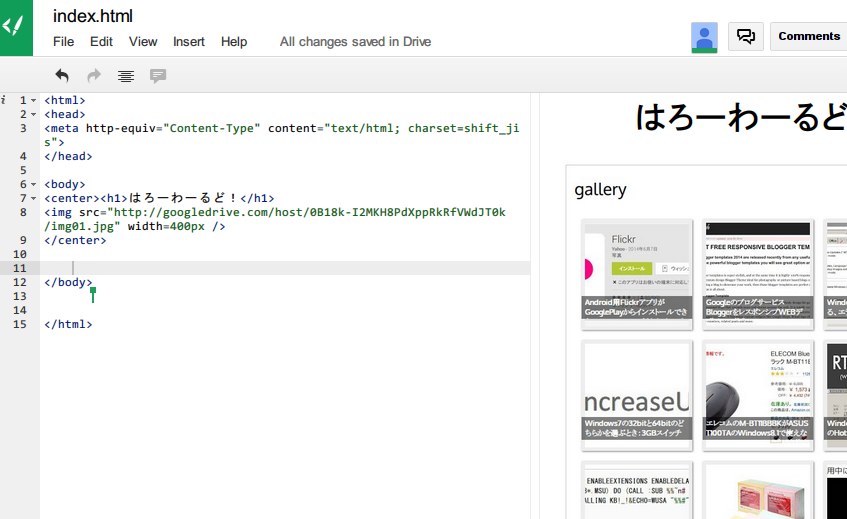847x519 pixels.
Task: Click the Comments button
Action: [809, 36]
